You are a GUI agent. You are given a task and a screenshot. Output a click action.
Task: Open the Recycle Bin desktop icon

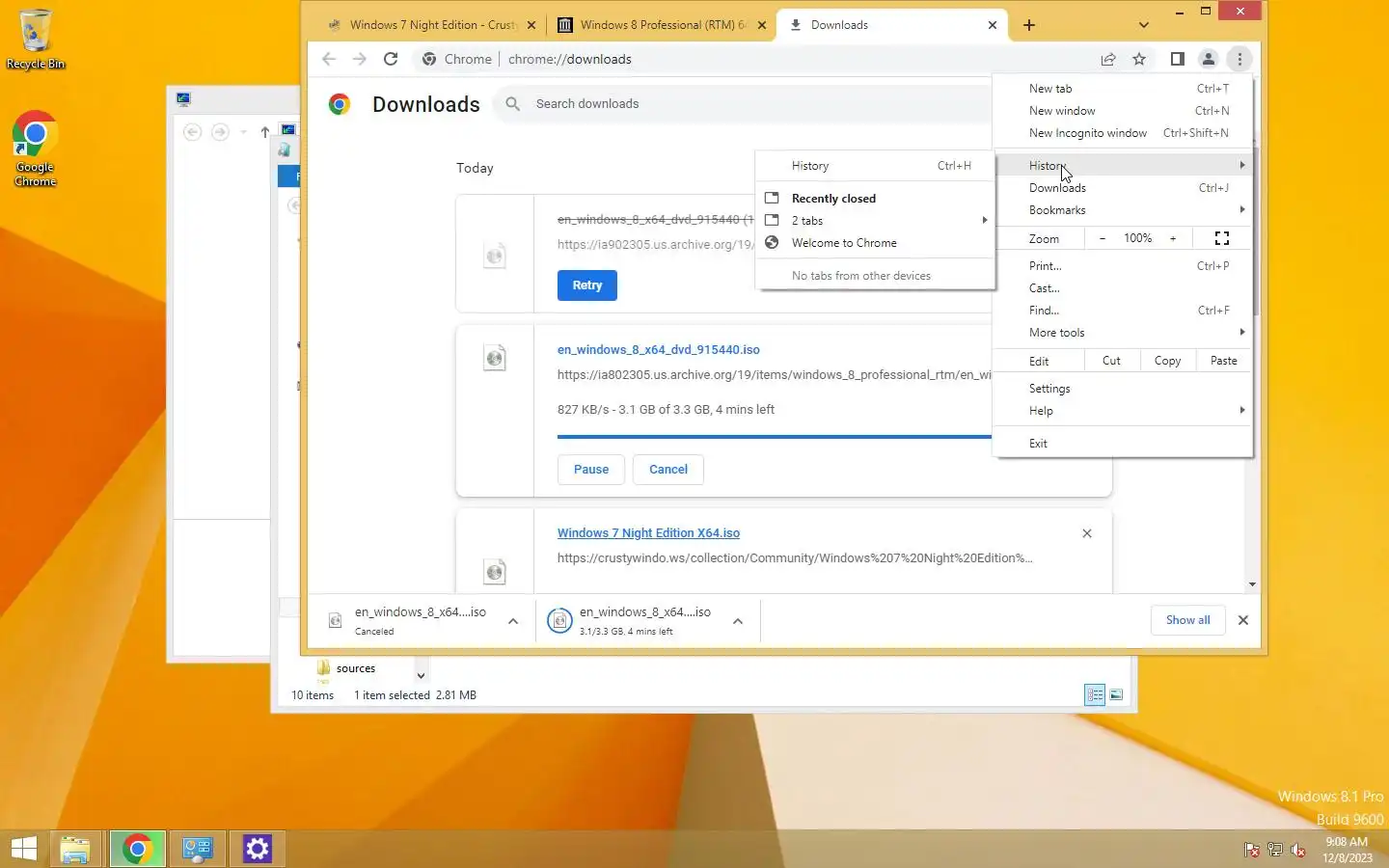36,40
